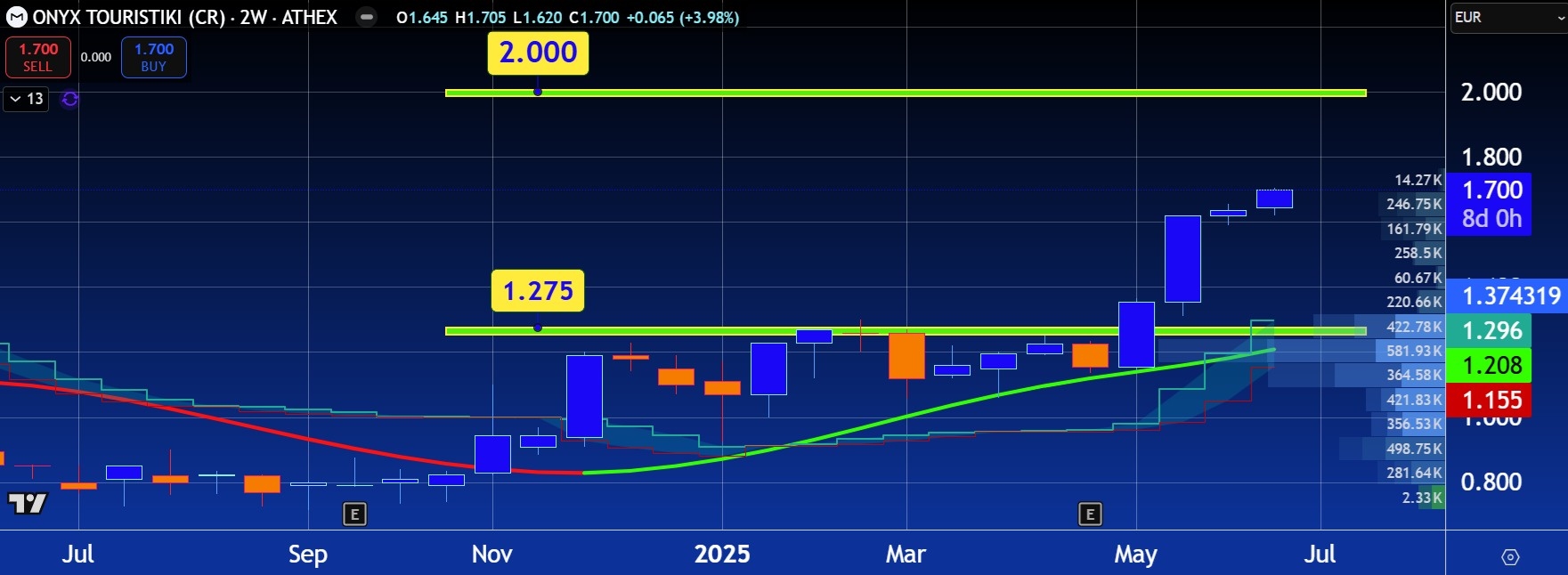Click the 1.374319 blue price axis label
1568x575 pixels.
coord(1507,296)
